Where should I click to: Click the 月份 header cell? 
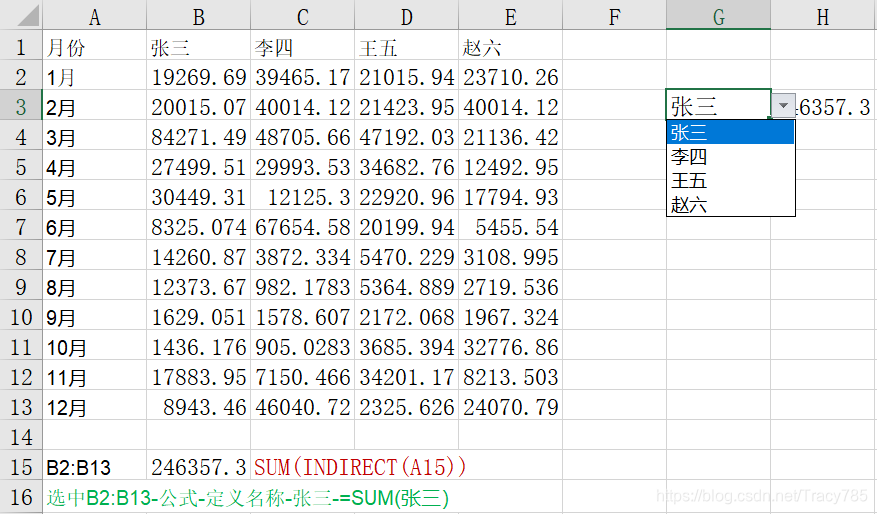[x=95, y=46]
